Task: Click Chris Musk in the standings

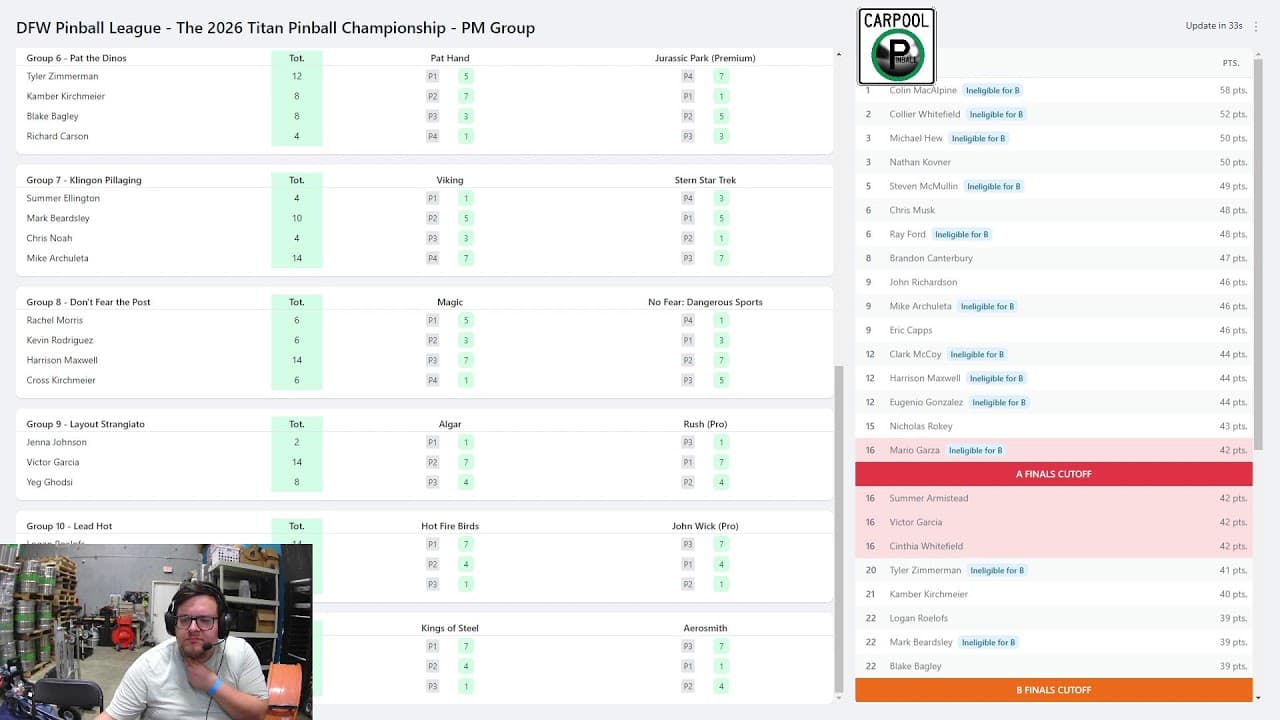Action: 912,210
